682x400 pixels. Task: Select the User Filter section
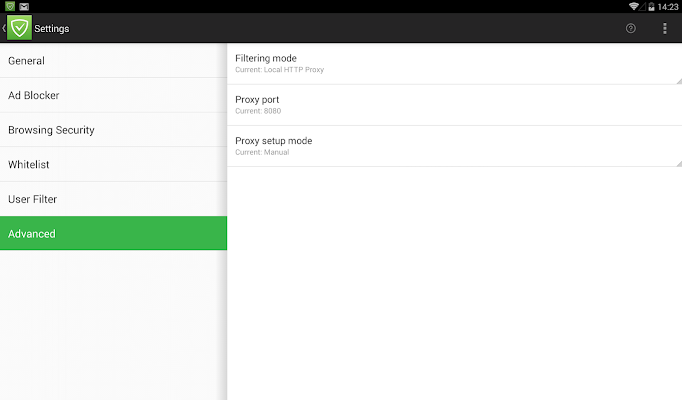(113, 199)
